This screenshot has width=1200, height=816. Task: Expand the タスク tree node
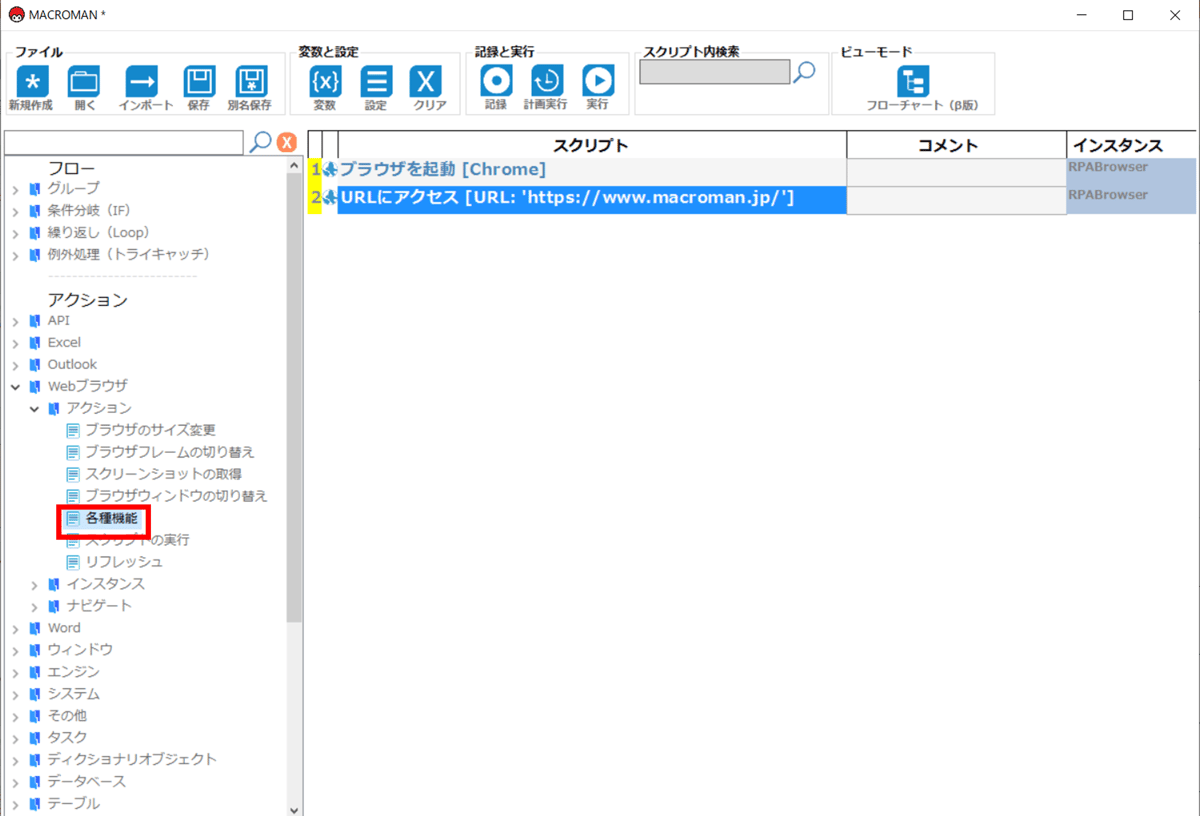(x=16, y=738)
